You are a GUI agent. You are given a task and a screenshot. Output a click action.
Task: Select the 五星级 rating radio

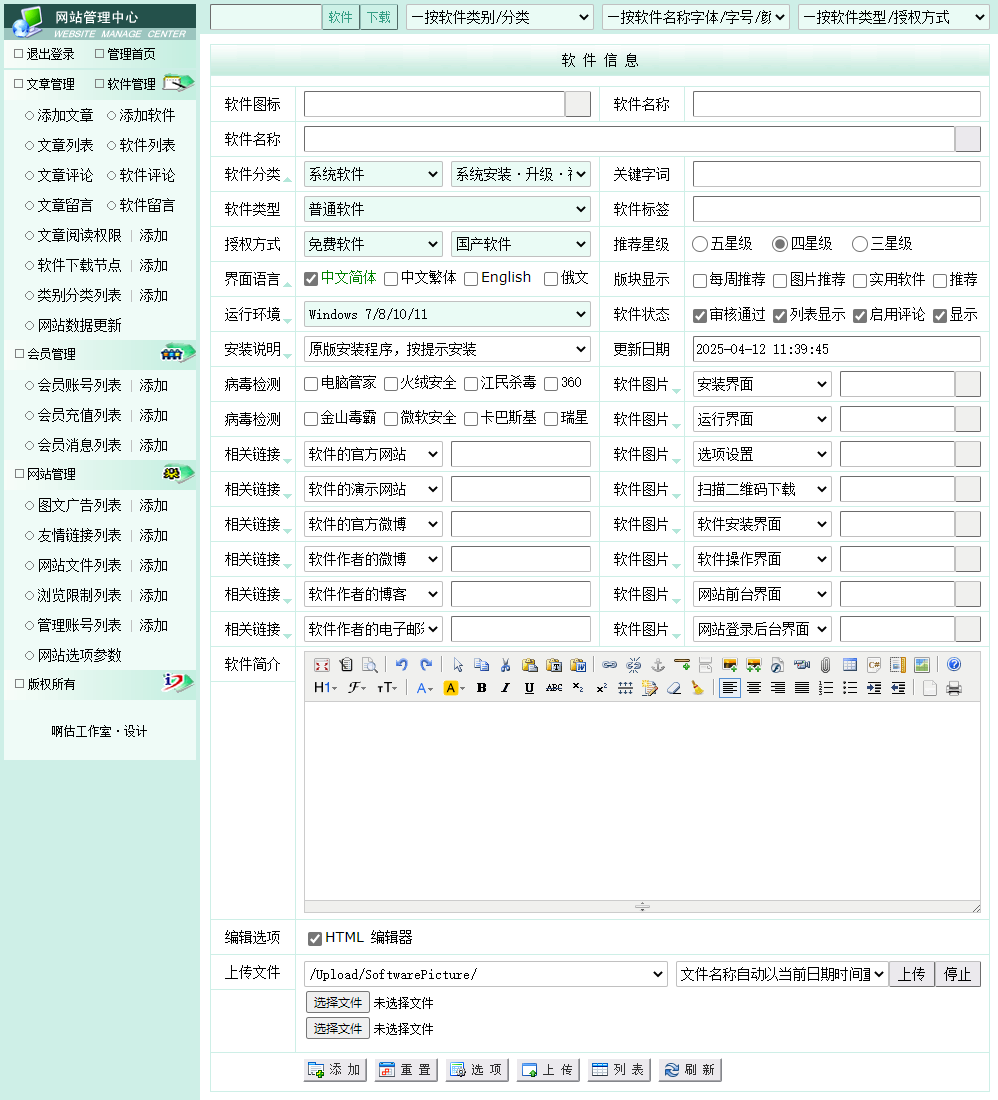click(700, 244)
